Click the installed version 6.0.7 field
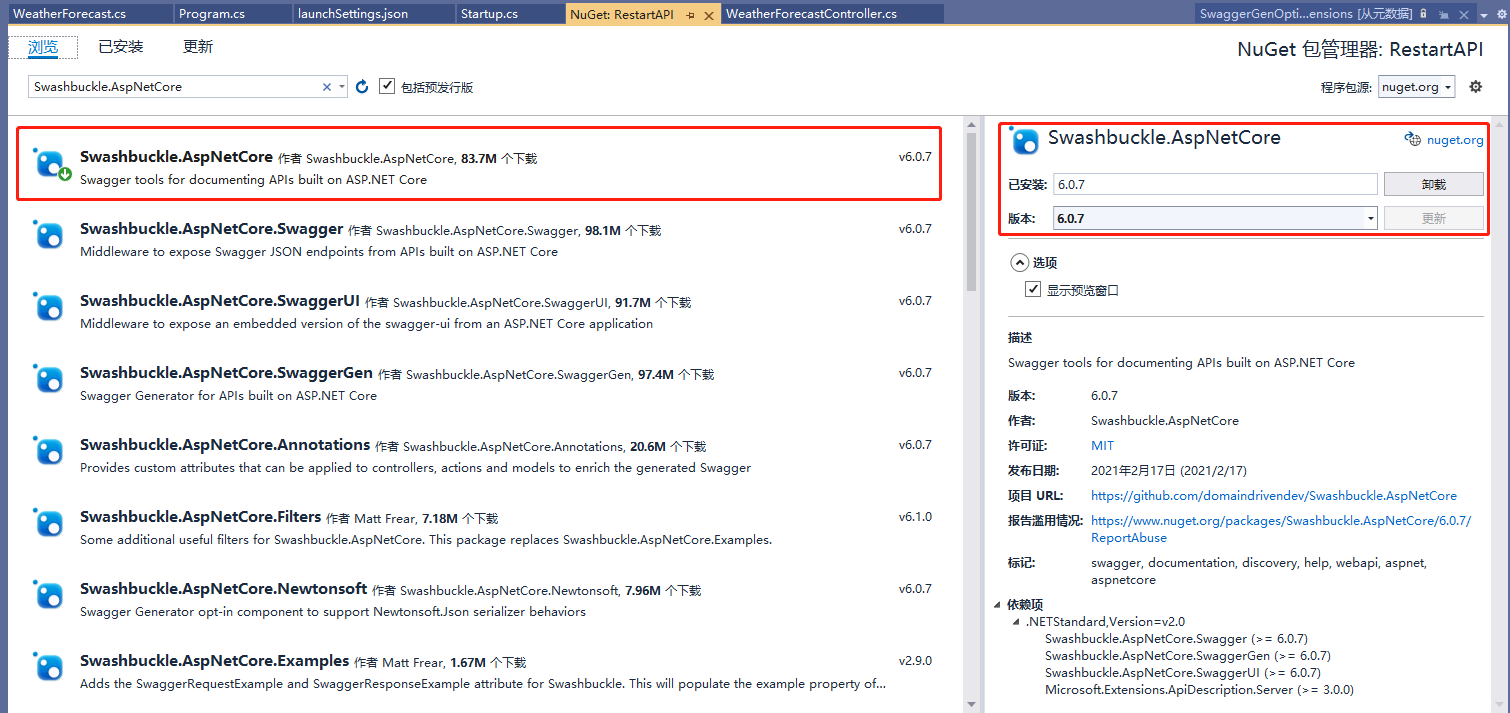The height and width of the screenshot is (713, 1510). [x=1216, y=184]
